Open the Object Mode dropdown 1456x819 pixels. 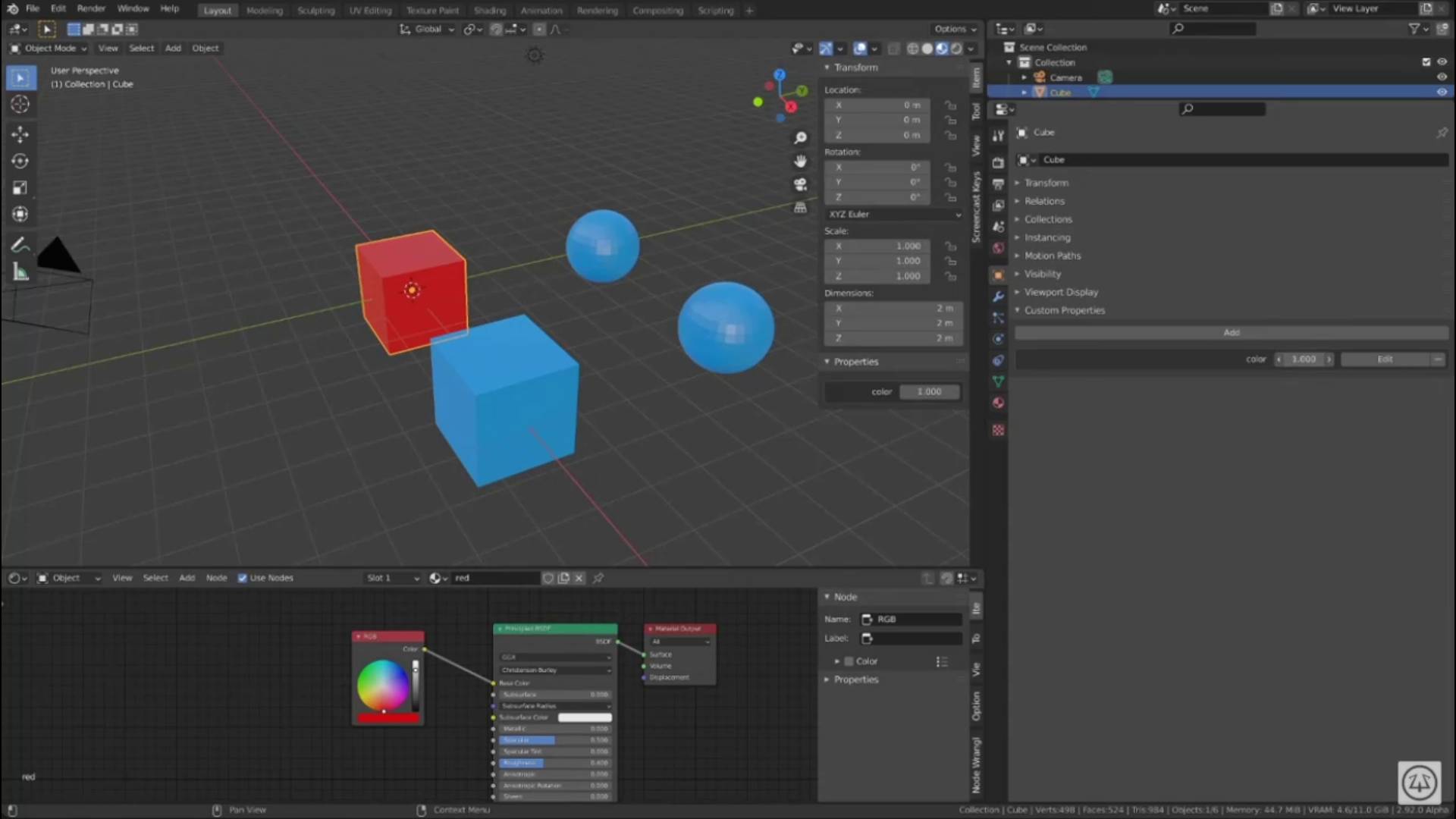[49, 49]
